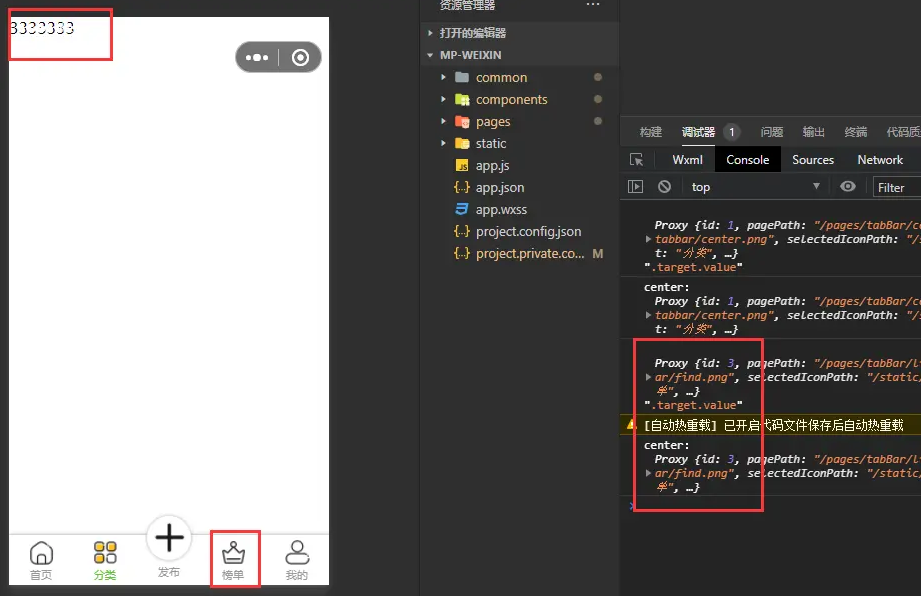Toggle console live expression eye icon
The width and height of the screenshot is (921, 596).
click(848, 187)
